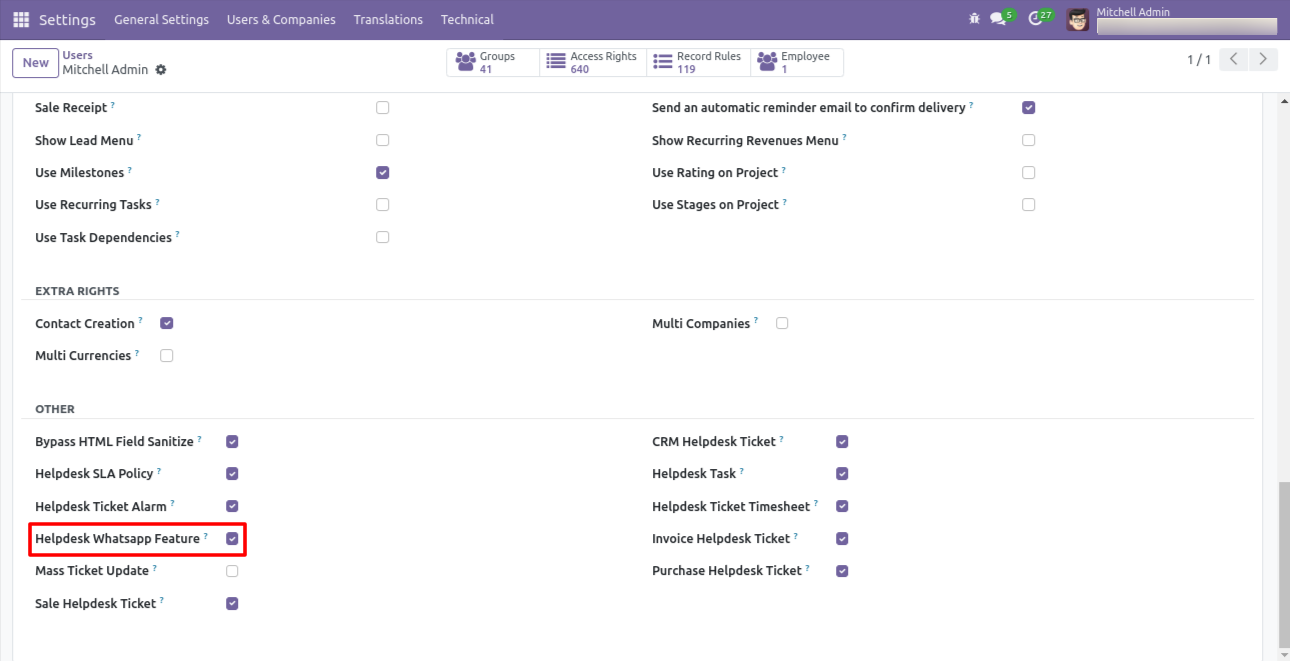
Task: Click help tooltip next to Mass Ticket Update
Action: [155, 567]
